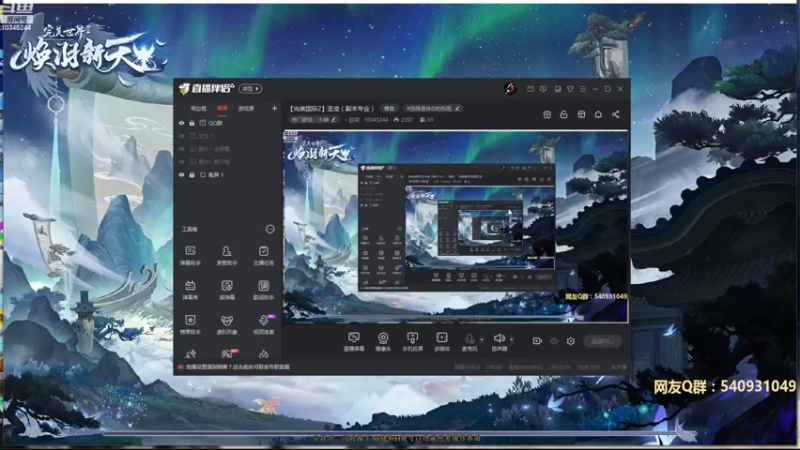Open the 弹幕秀 danmaku show tool
This screenshot has width=800, height=450.
point(190,290)
